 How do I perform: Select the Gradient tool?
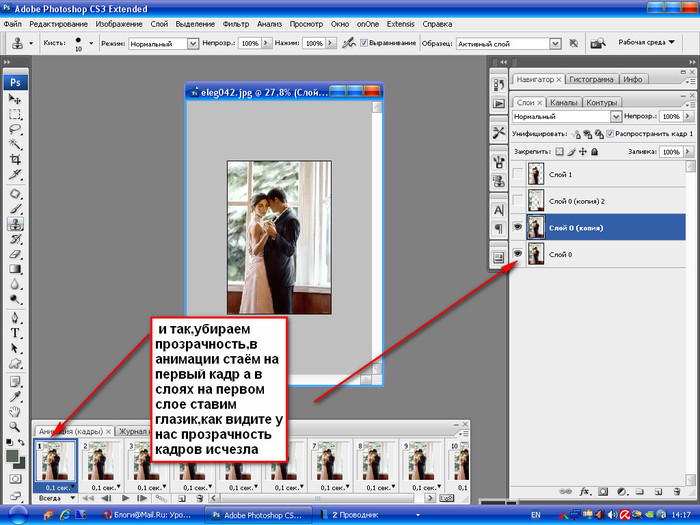15,269
